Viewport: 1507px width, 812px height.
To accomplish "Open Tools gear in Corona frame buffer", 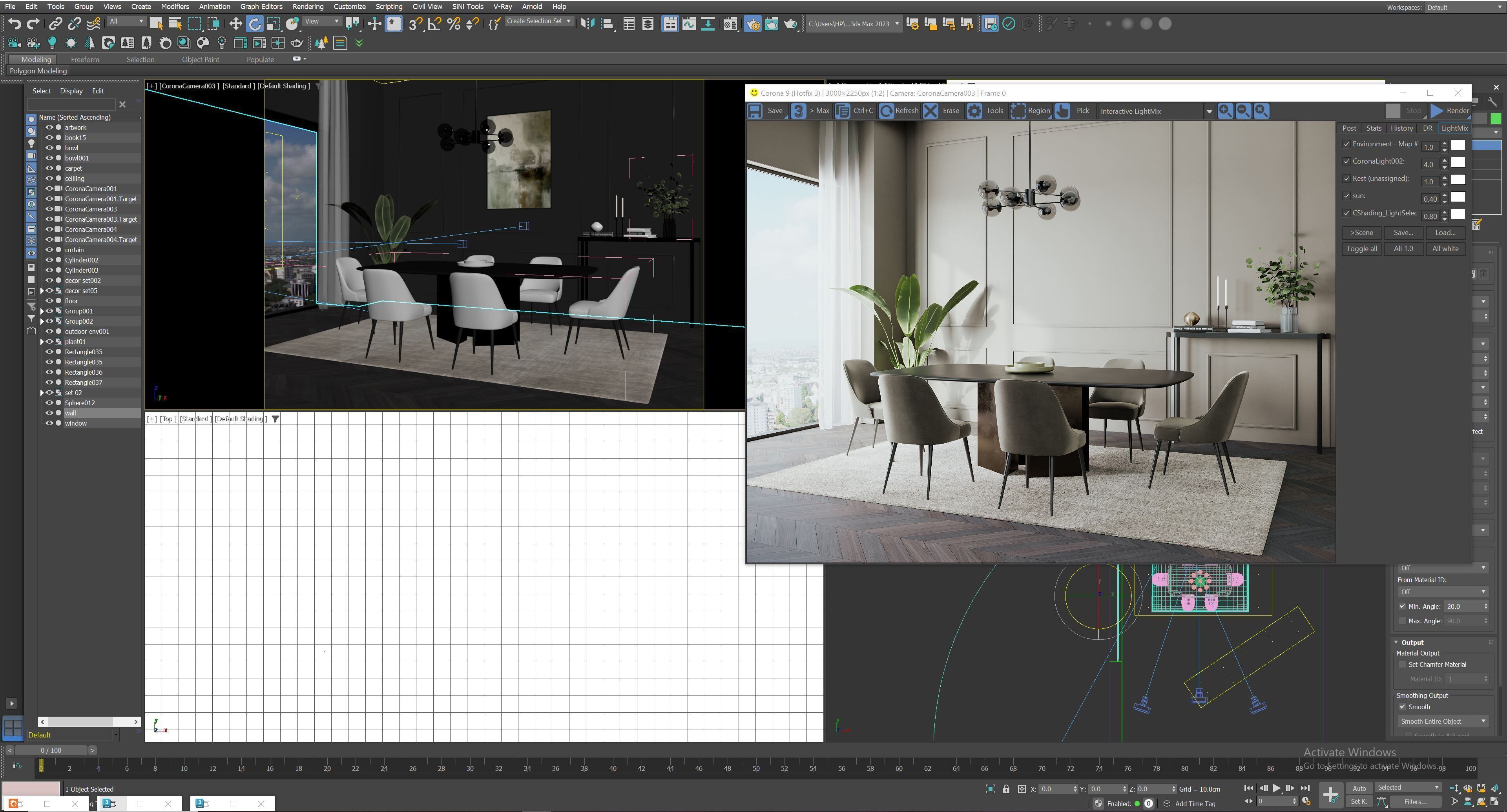I will point(974,111).
